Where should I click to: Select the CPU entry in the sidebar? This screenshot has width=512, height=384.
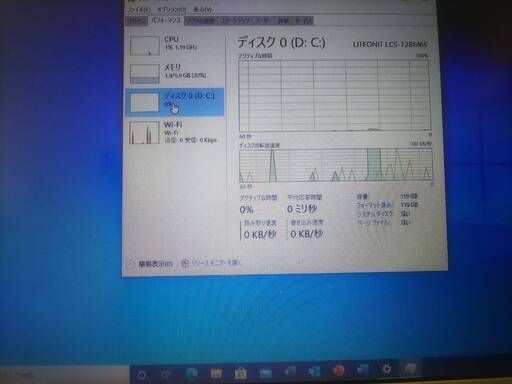point(175,45)
